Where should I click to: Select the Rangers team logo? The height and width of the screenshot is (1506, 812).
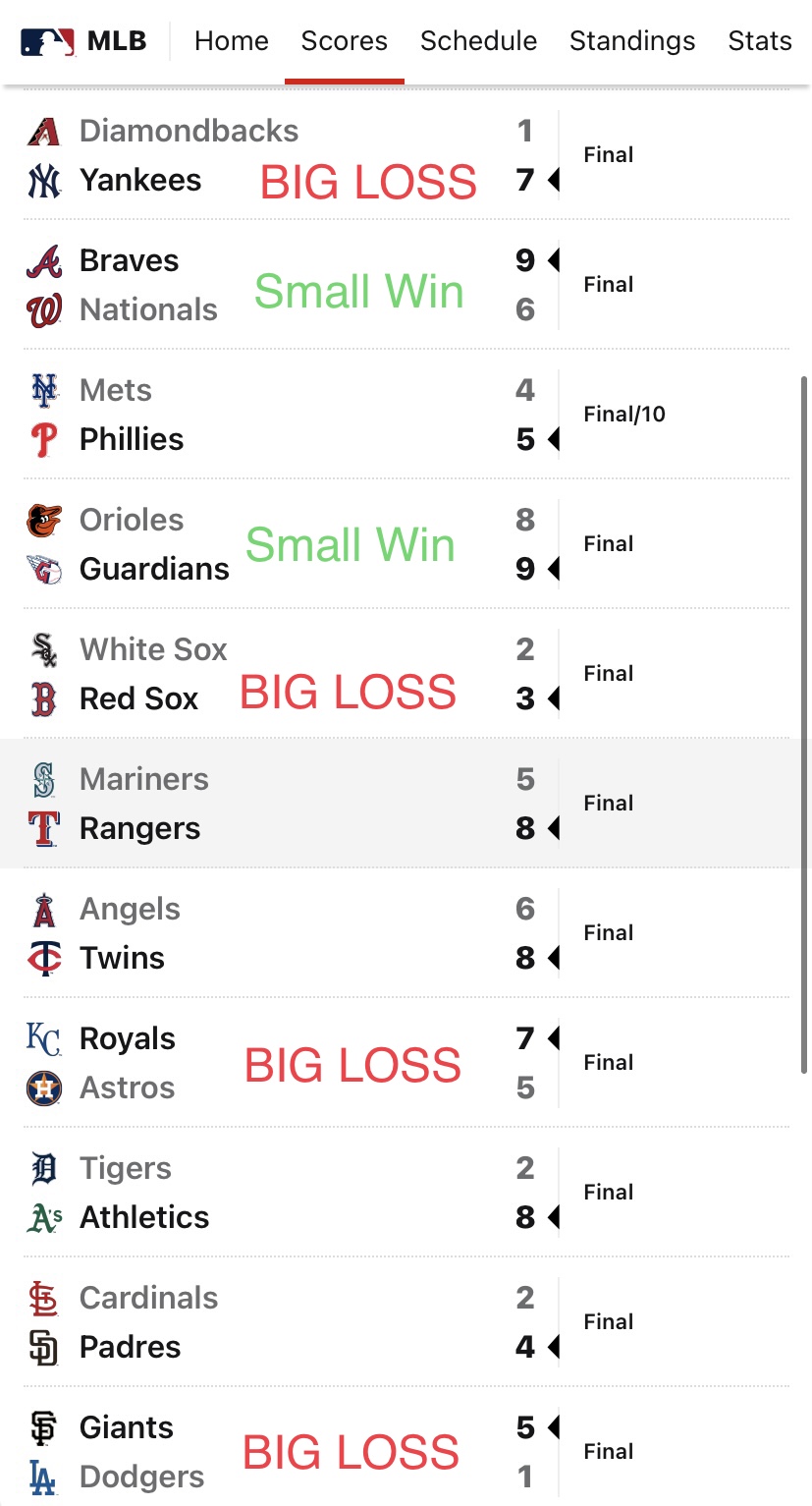tap(44, 829)
